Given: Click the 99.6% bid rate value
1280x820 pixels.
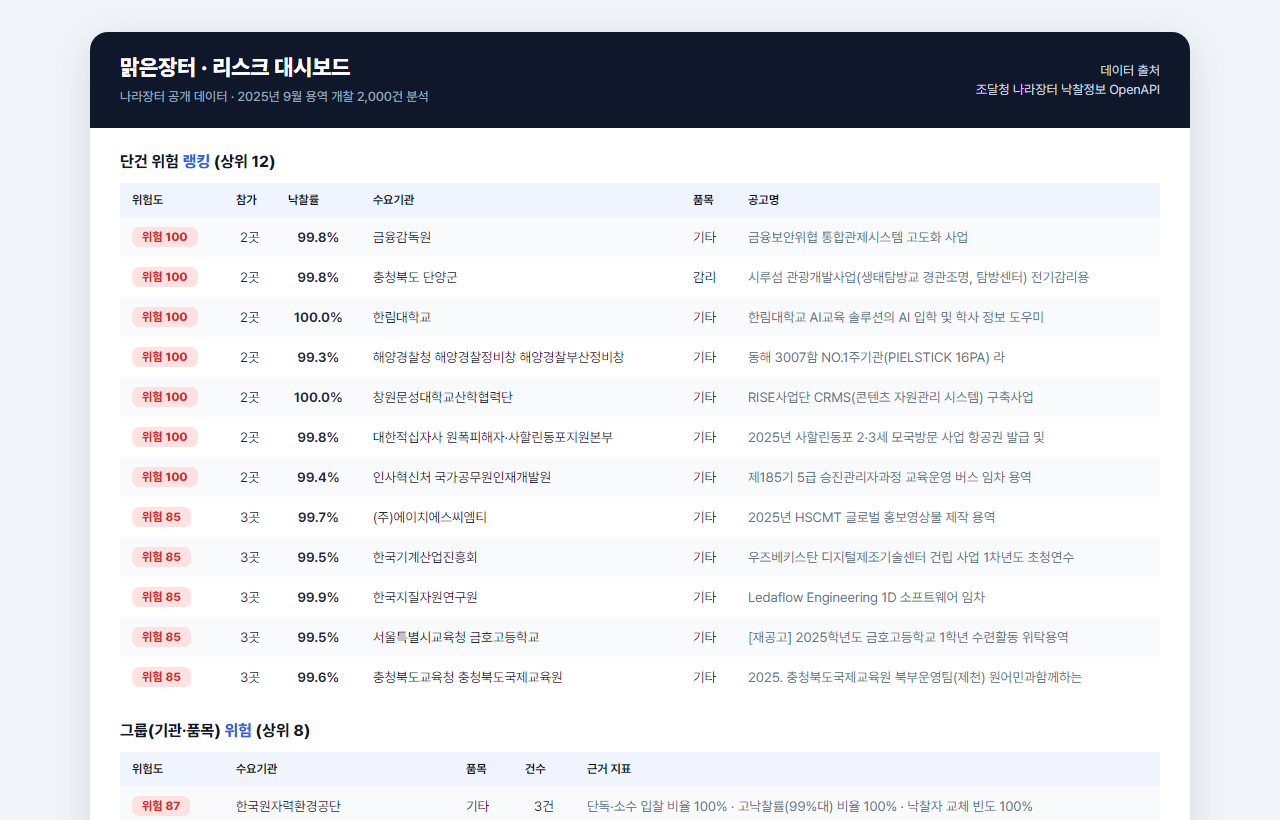Looking at the screenshot, I should [x=318, y=677].
